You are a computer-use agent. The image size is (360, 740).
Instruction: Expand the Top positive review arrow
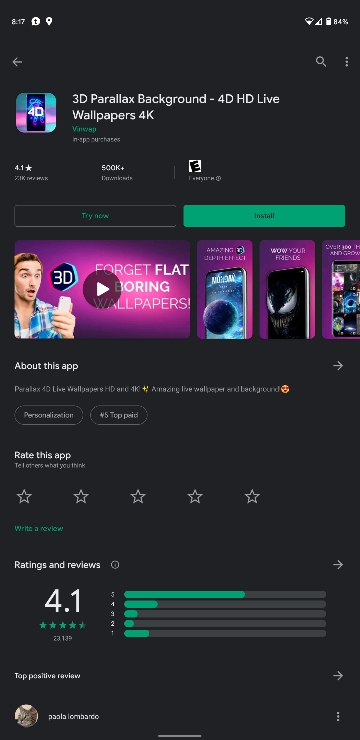coord(338,676)
